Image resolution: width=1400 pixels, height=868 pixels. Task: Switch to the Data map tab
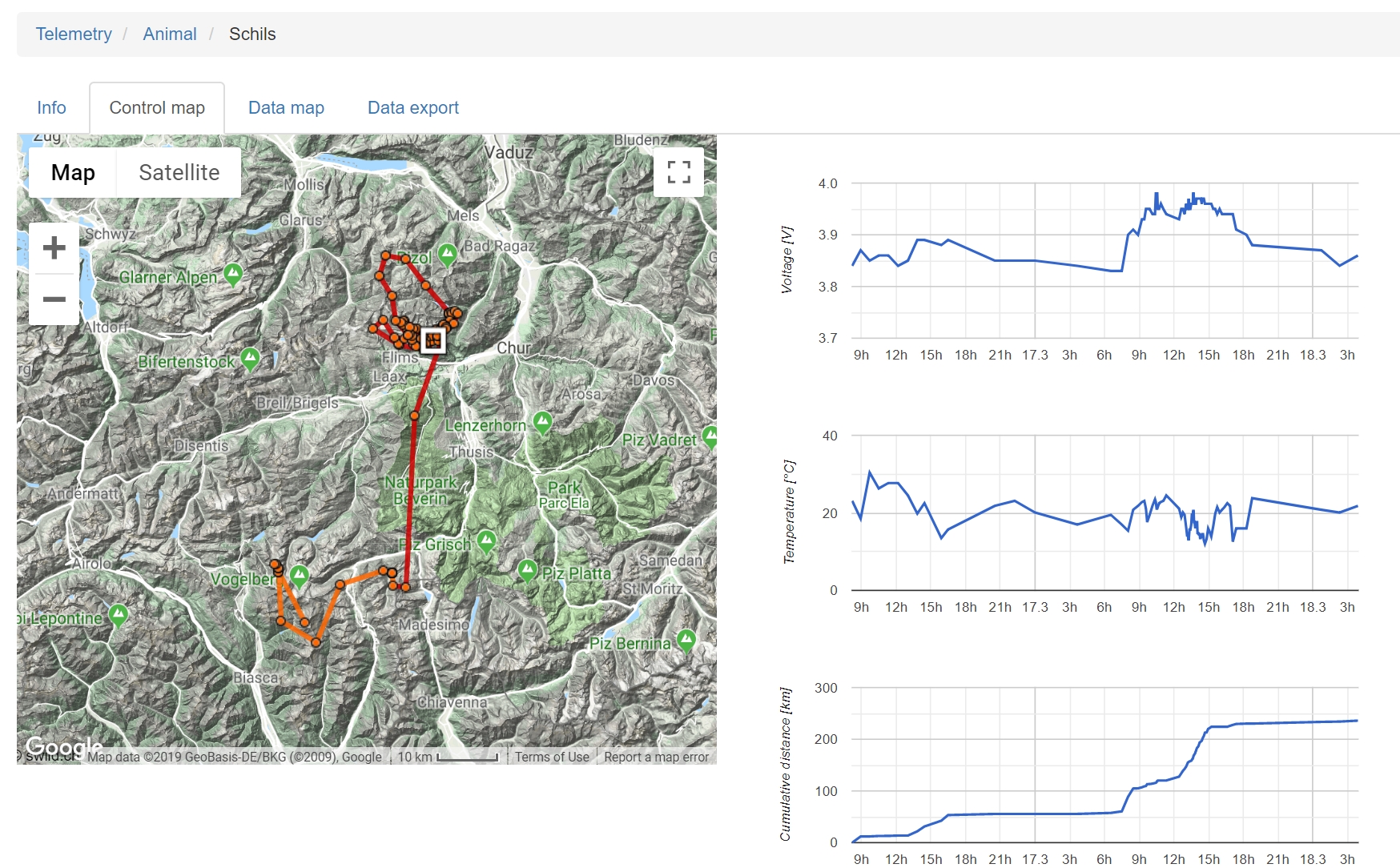point(286,107)
